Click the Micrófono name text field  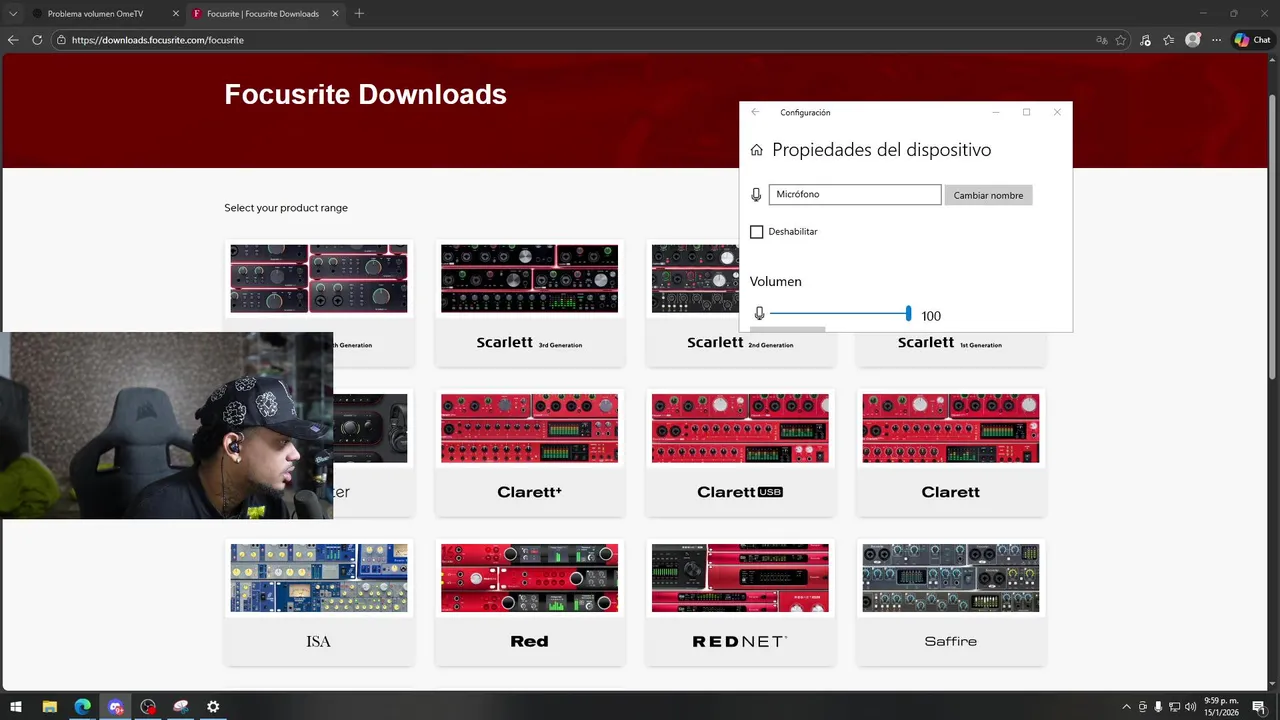tap(855, 195)
